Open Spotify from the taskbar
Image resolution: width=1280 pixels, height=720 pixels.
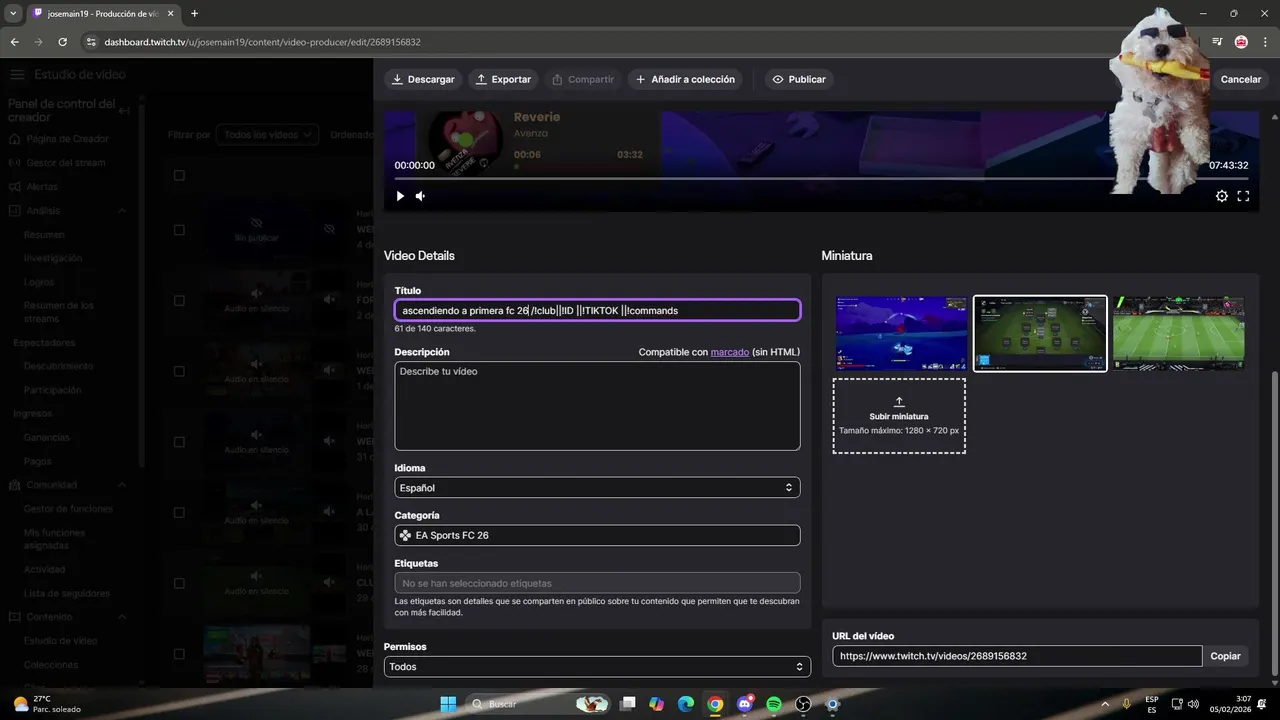774,704
